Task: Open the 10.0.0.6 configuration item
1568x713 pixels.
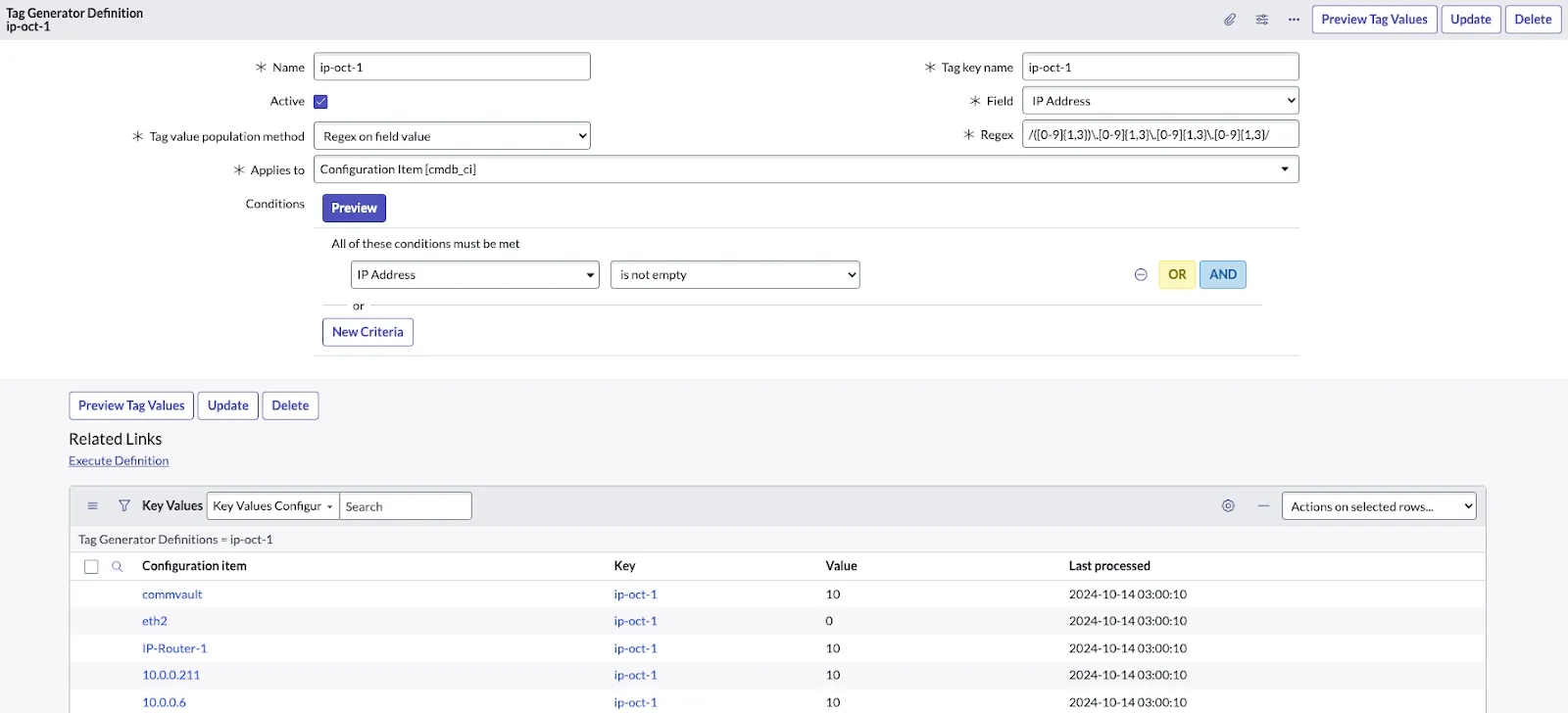Action: 165,702
